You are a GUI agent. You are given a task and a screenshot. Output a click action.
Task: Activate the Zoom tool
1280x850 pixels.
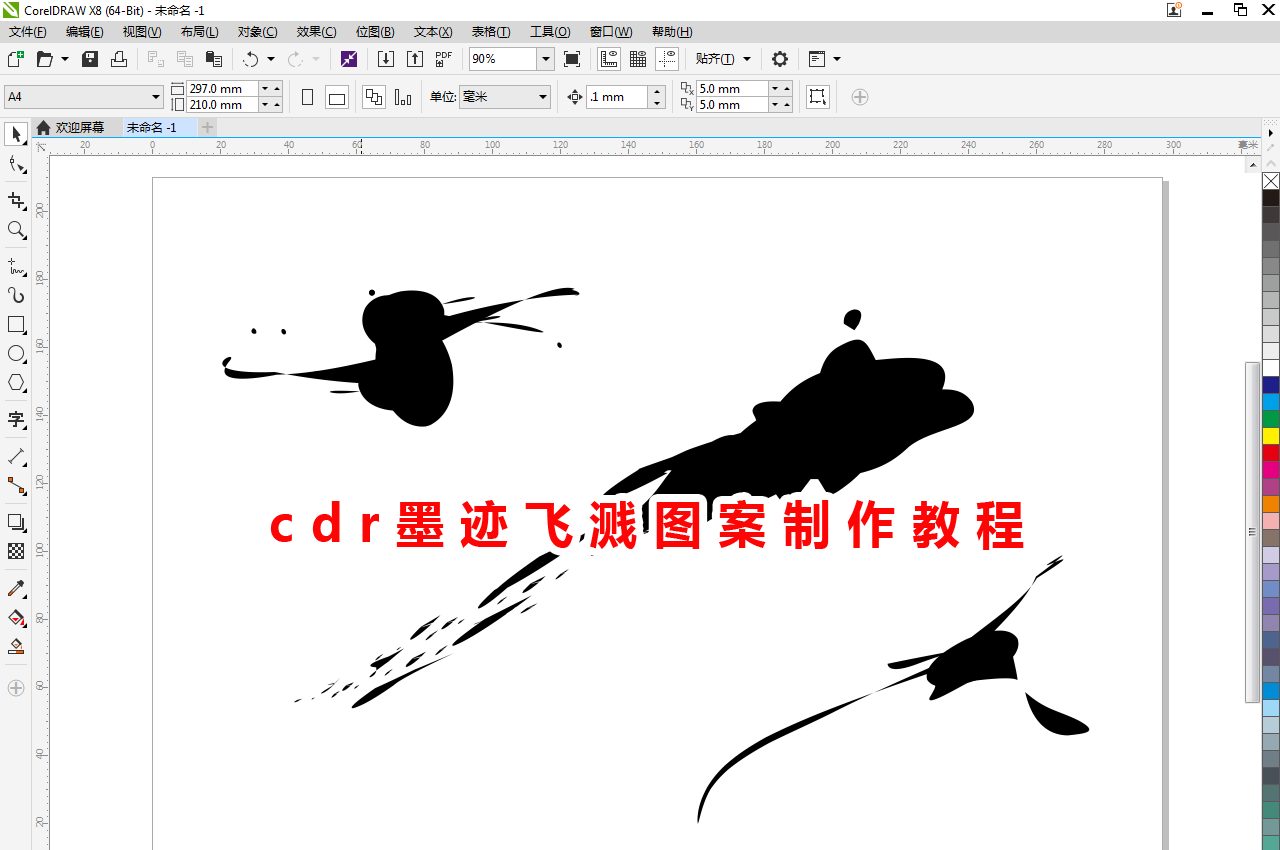[16, 230]
